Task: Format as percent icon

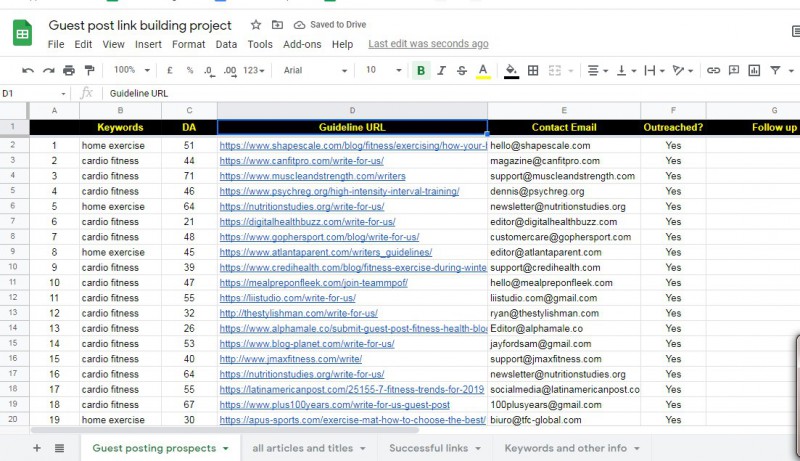Action: pyautogui.click(x=190, y=70)
